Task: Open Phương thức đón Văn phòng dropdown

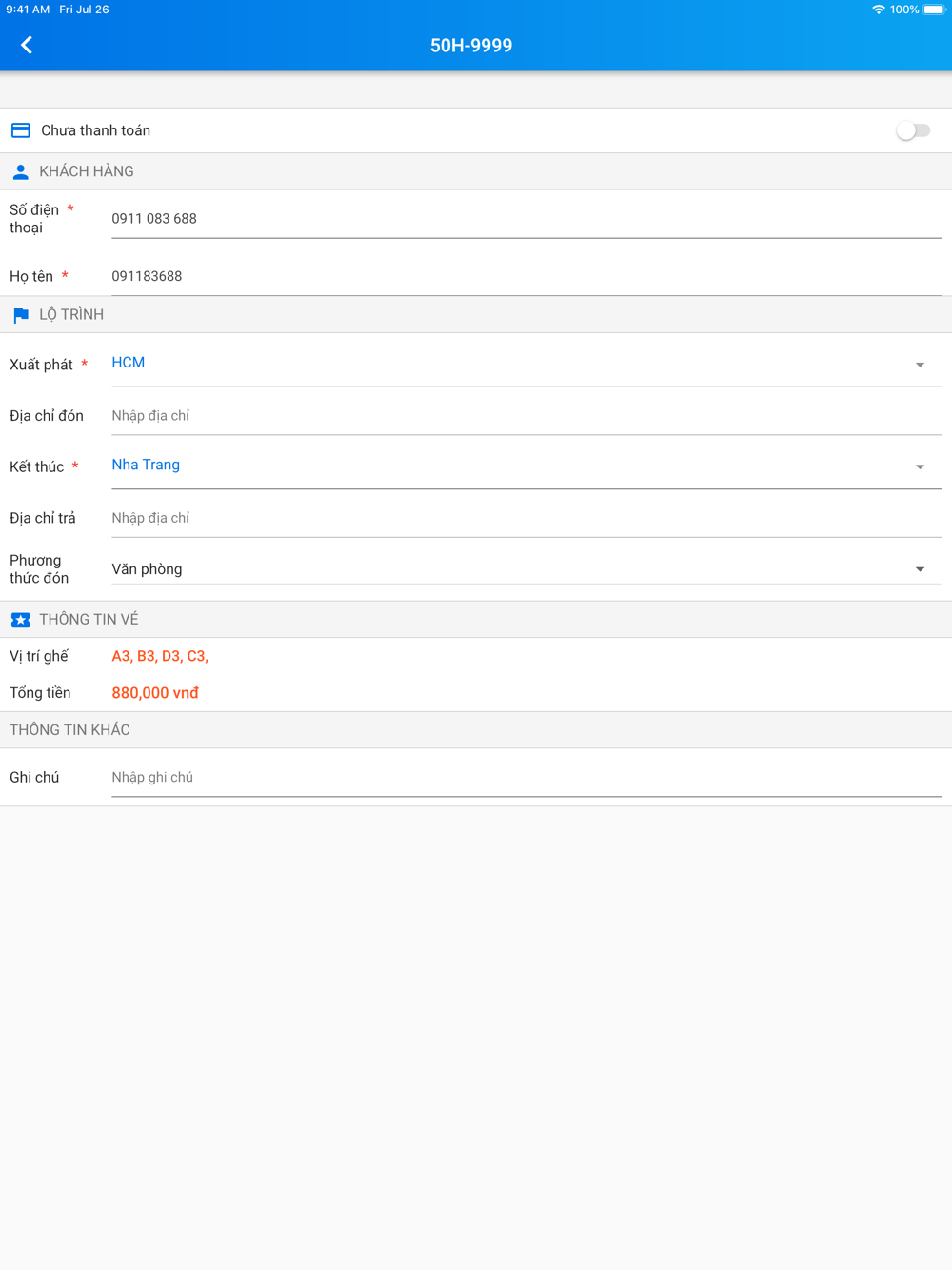Action: (x=526, y=569)
